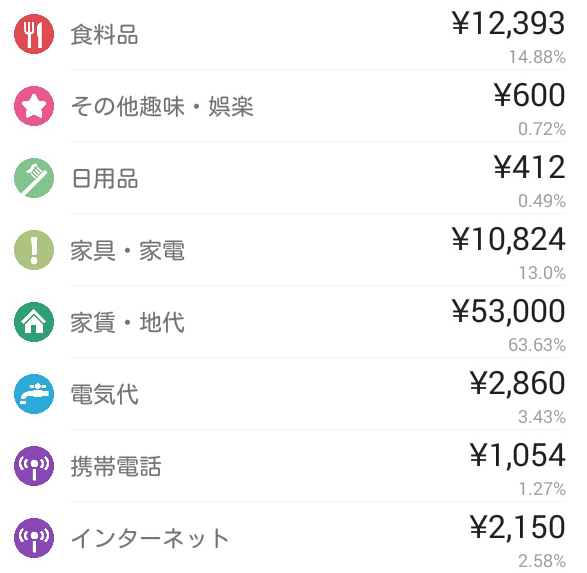Open the 食料品 category row
This screenshot has width=587, height=573.
click(294, 34)
